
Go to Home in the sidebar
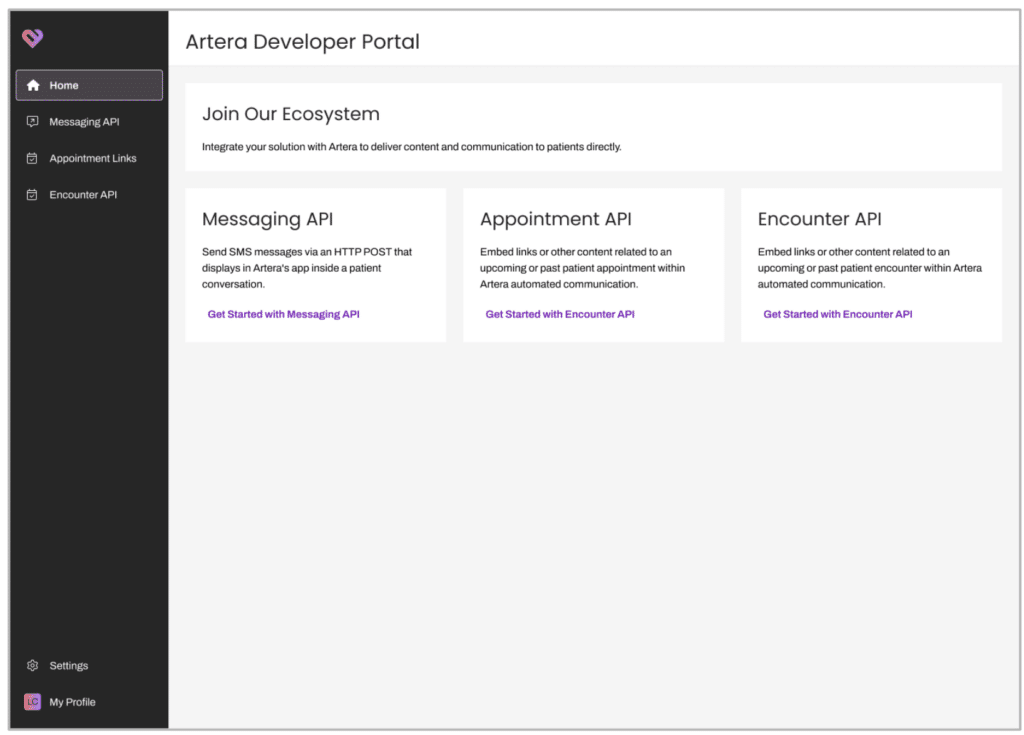click(x=89, y=85)
